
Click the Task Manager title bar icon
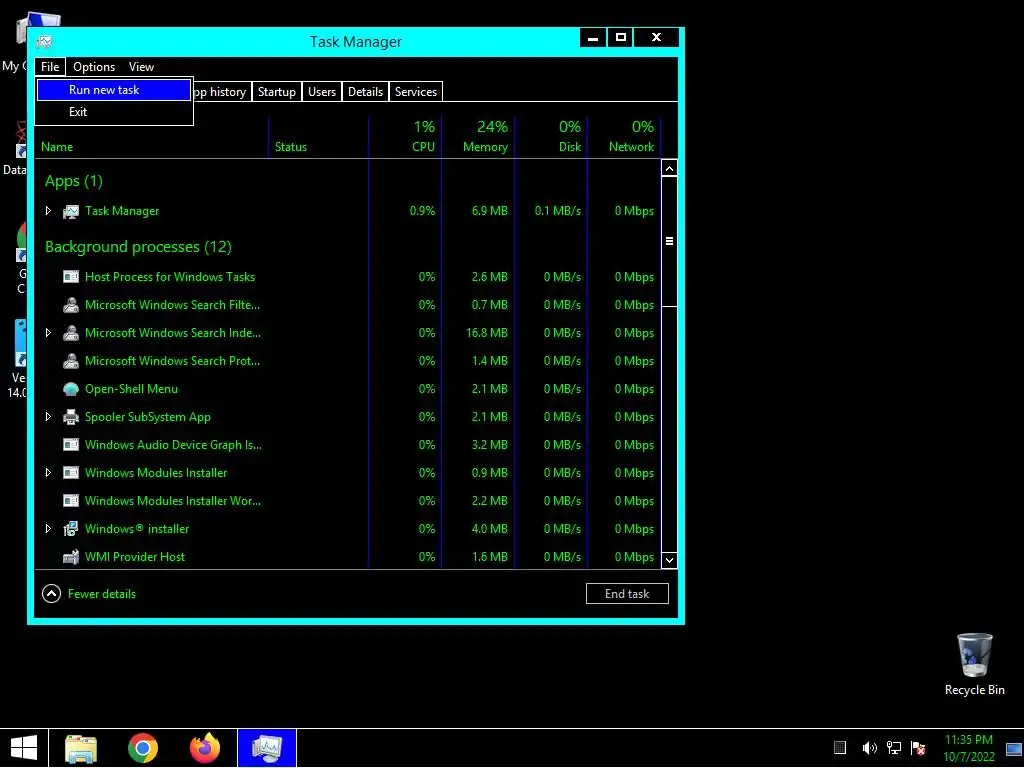(x=44, y=42)
